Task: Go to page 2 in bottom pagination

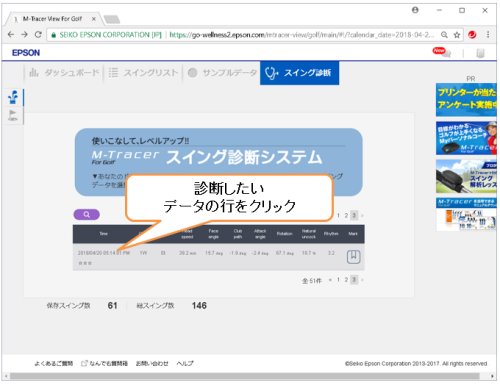Action: click(346, 280)
